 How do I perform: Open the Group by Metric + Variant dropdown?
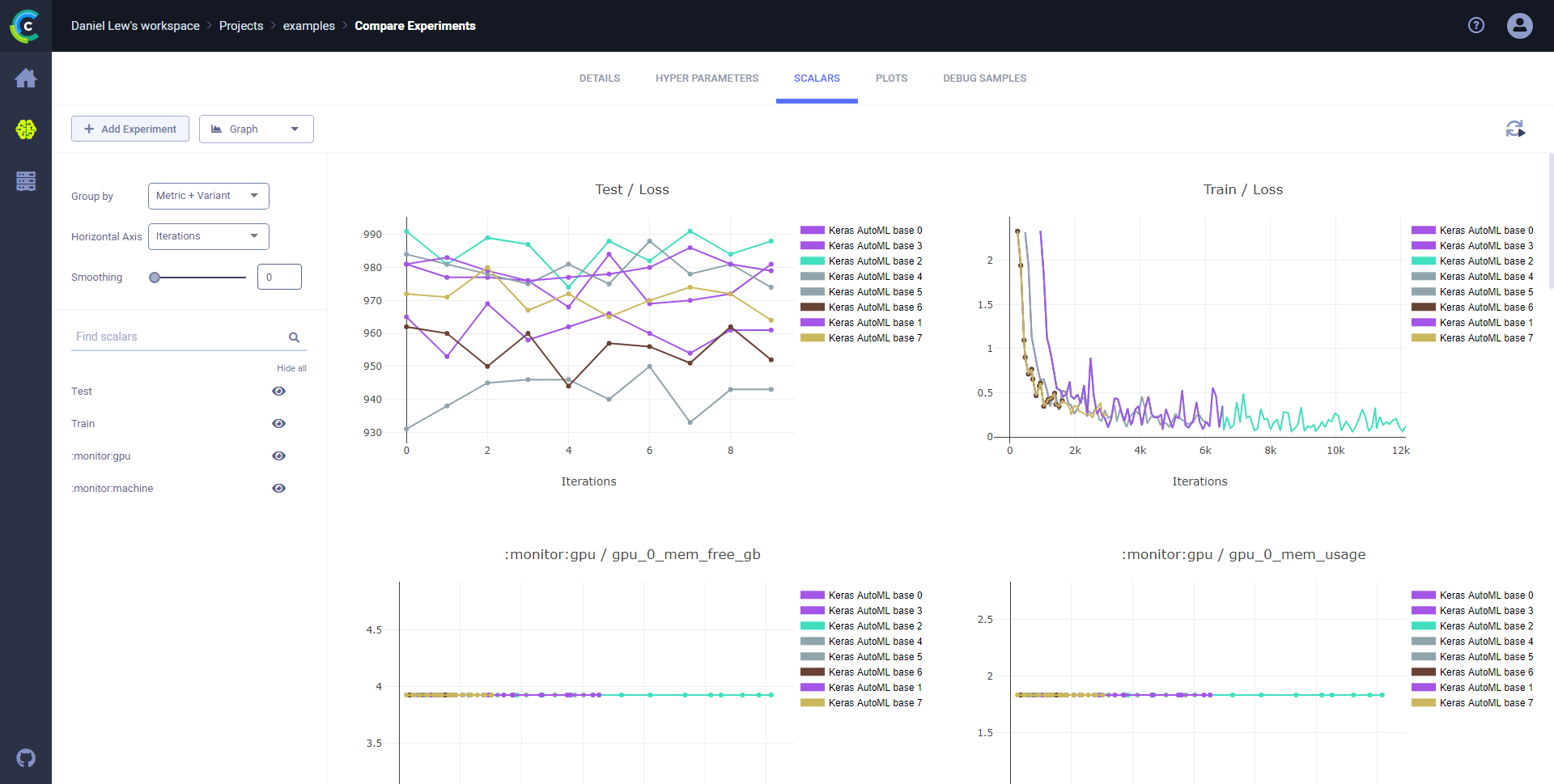(x=208, y=196)
